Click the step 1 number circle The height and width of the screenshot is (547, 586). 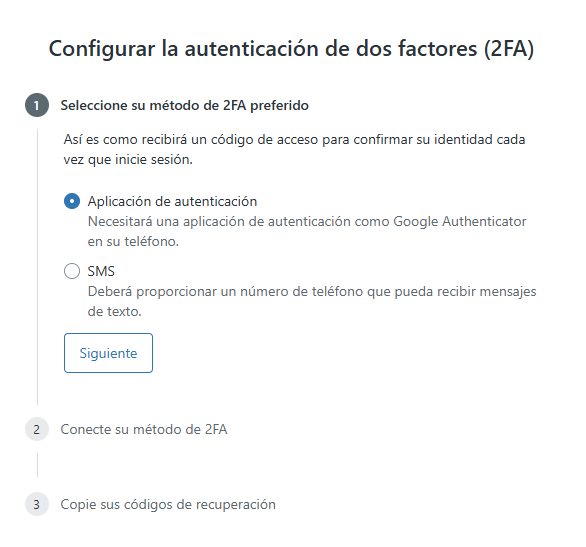(x=37, y=105)
